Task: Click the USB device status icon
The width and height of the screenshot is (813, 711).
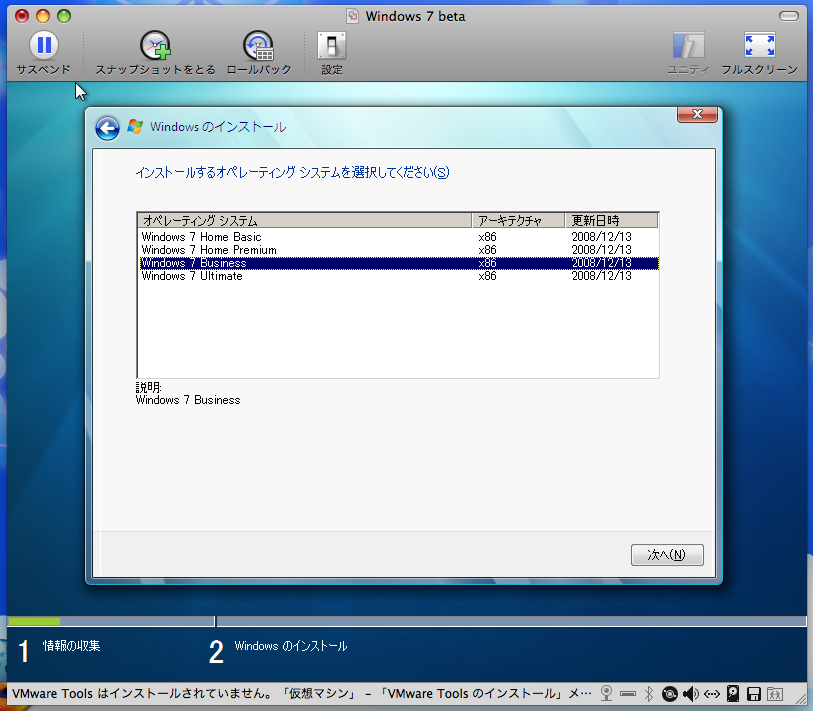Action: pyautogui.click(x=627, y=693)
